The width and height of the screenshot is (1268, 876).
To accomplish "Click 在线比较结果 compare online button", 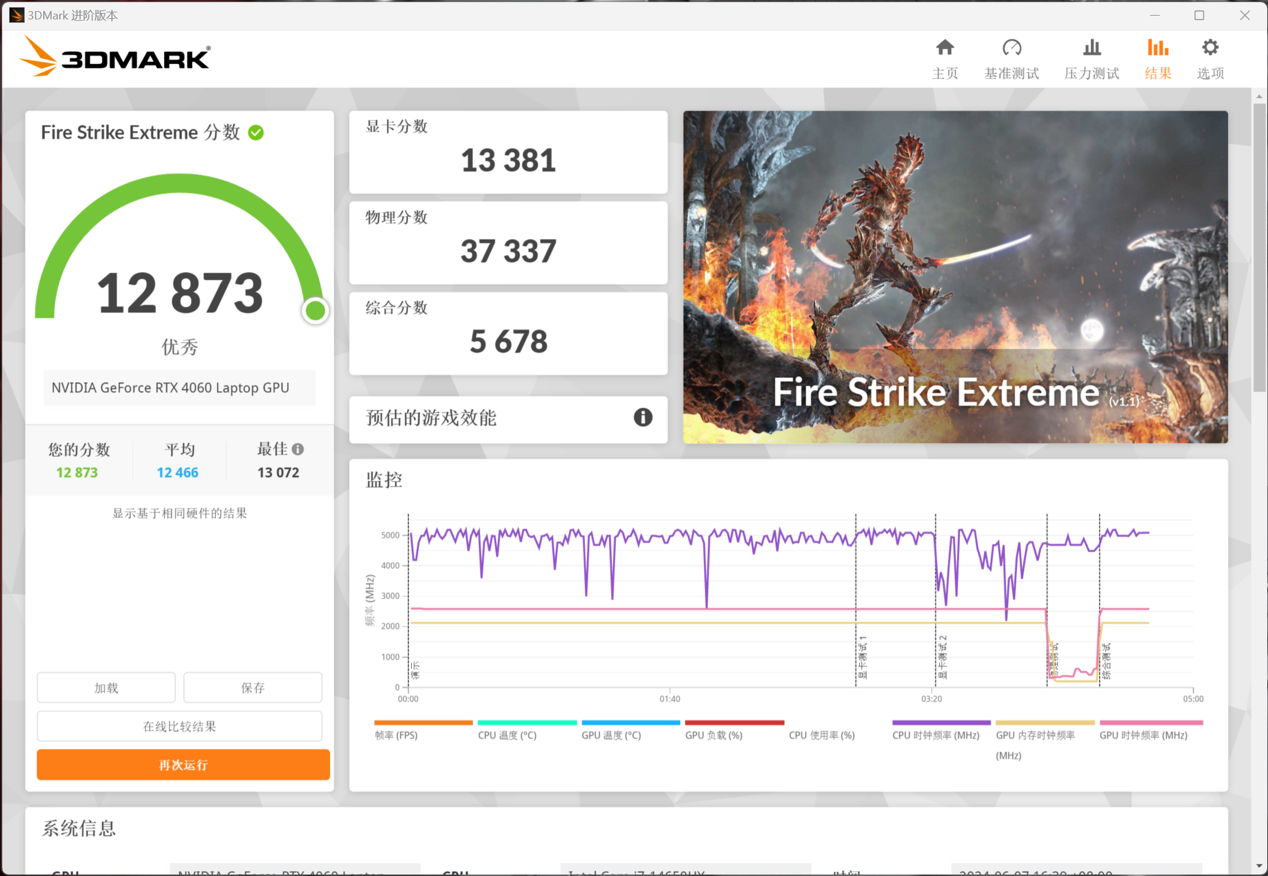I will point(180,727).
